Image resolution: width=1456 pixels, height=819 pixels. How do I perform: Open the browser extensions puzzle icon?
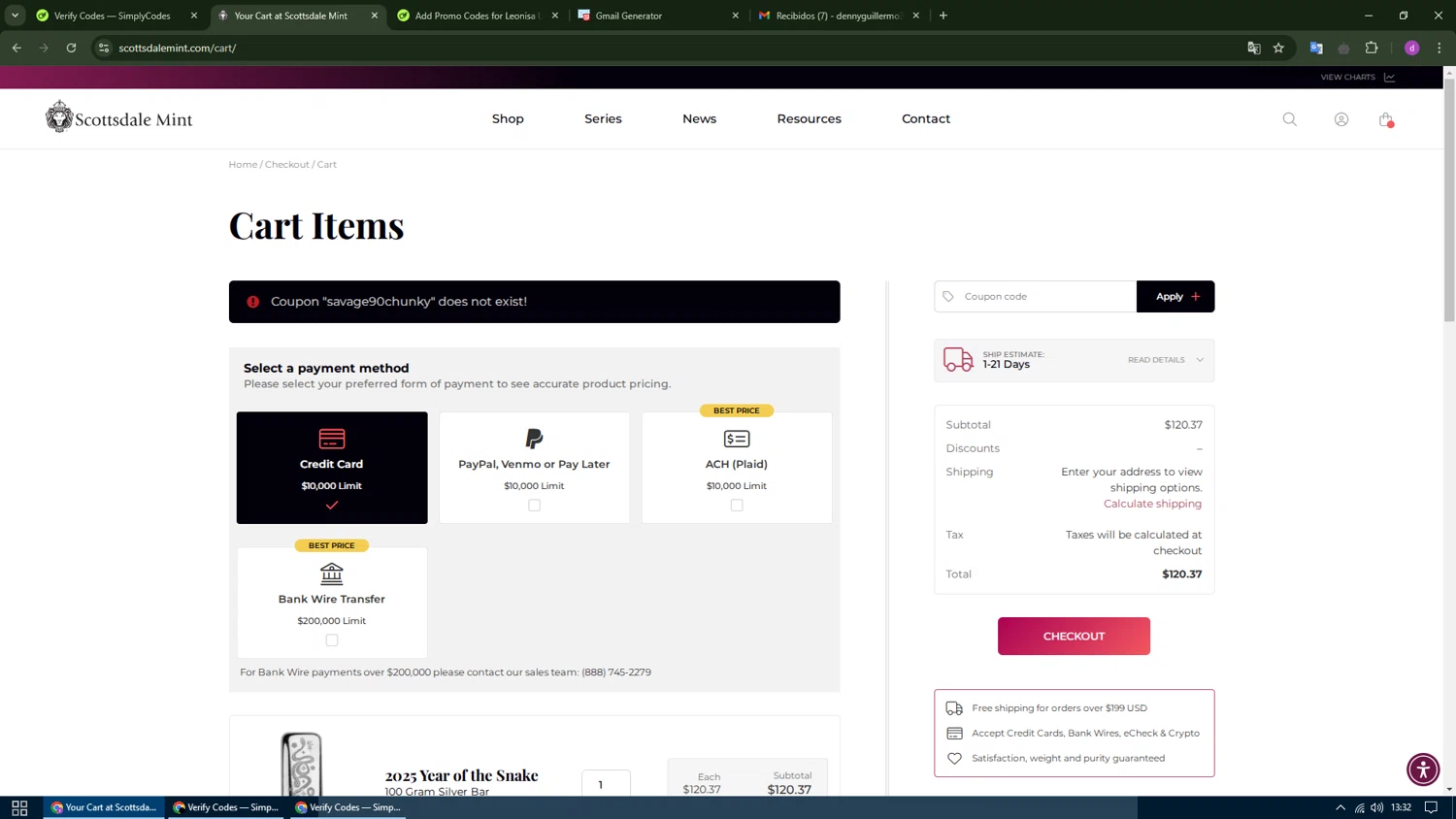point(1371,48)
